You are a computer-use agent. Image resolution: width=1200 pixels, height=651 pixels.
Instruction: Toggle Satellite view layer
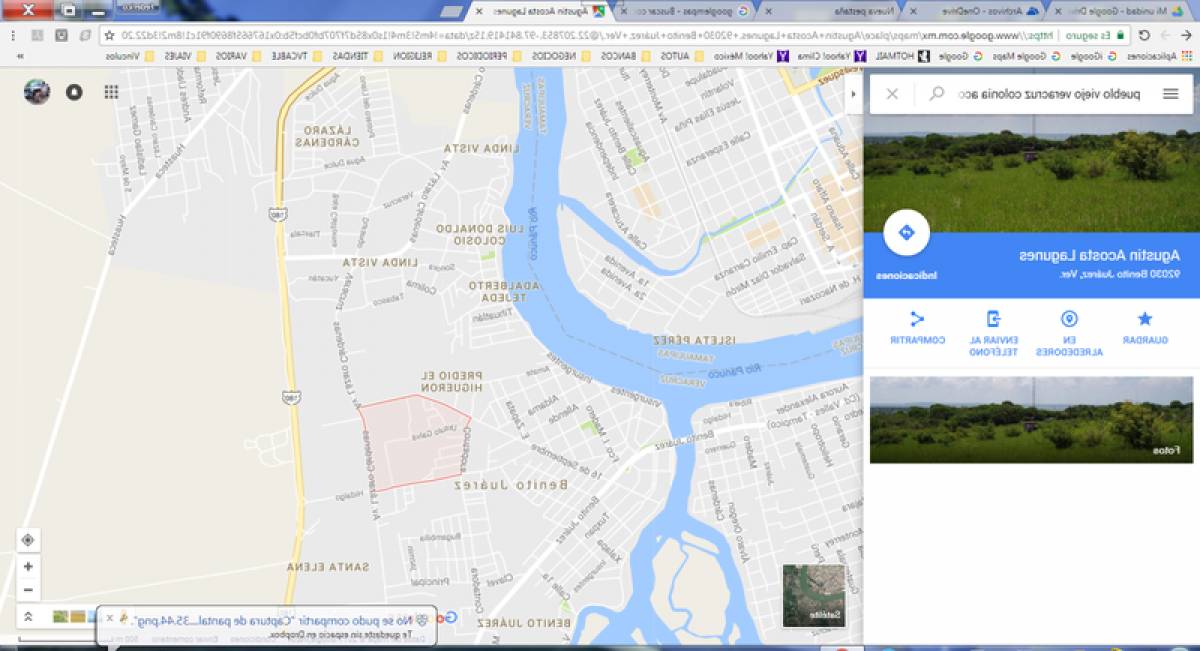(x=811, y=595)
